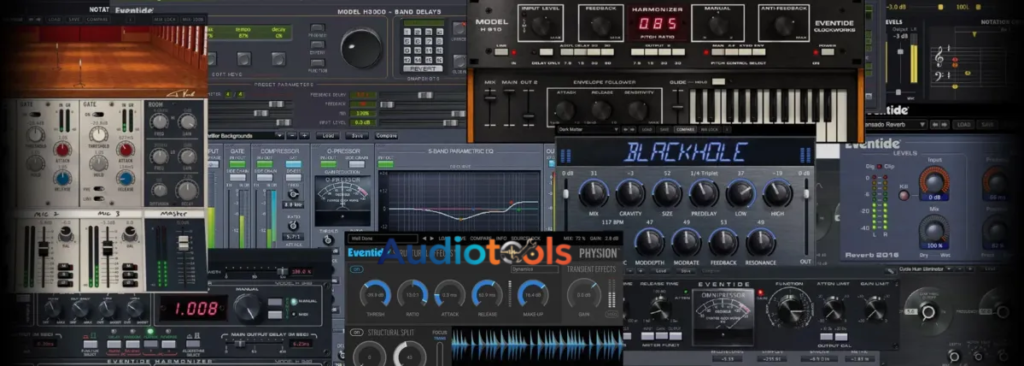Click the Envelope Follower Sensitivity knob
This screenshot has width=1024, height=366.
click(638, 110)
